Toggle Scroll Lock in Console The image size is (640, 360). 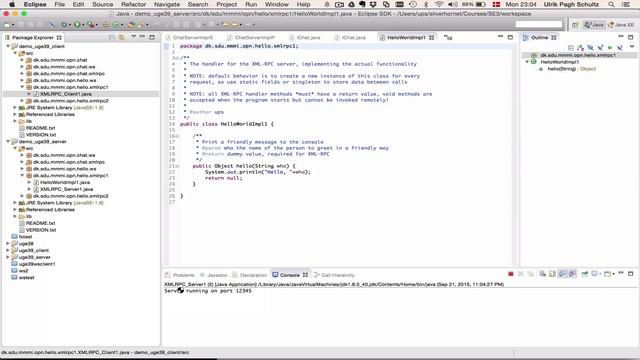(552, 274)
